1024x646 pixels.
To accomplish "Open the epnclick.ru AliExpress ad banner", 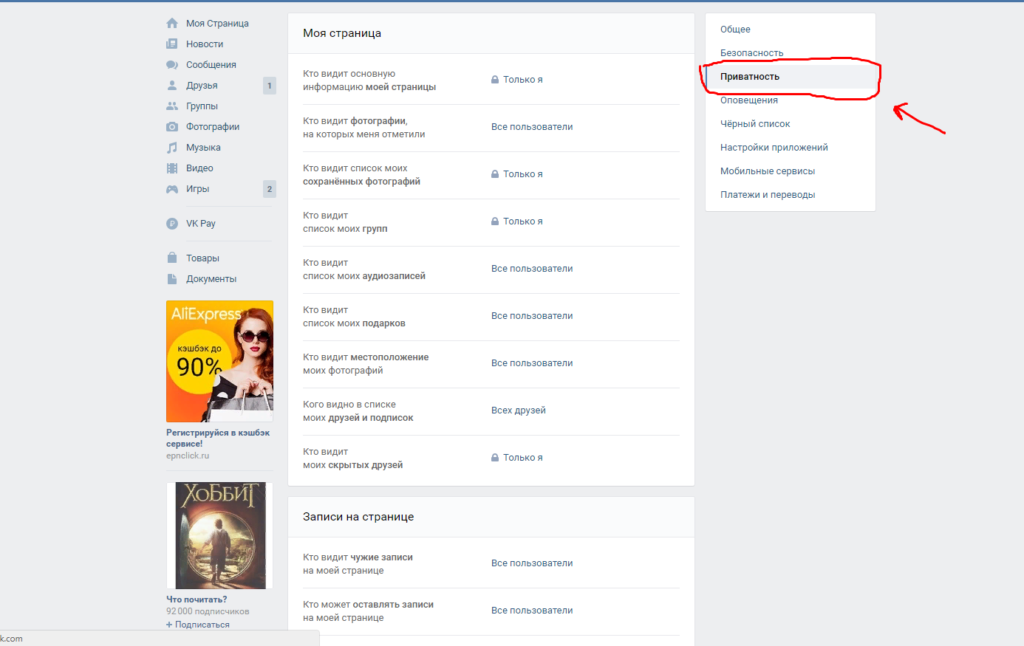I will click(x=219, y=361).
